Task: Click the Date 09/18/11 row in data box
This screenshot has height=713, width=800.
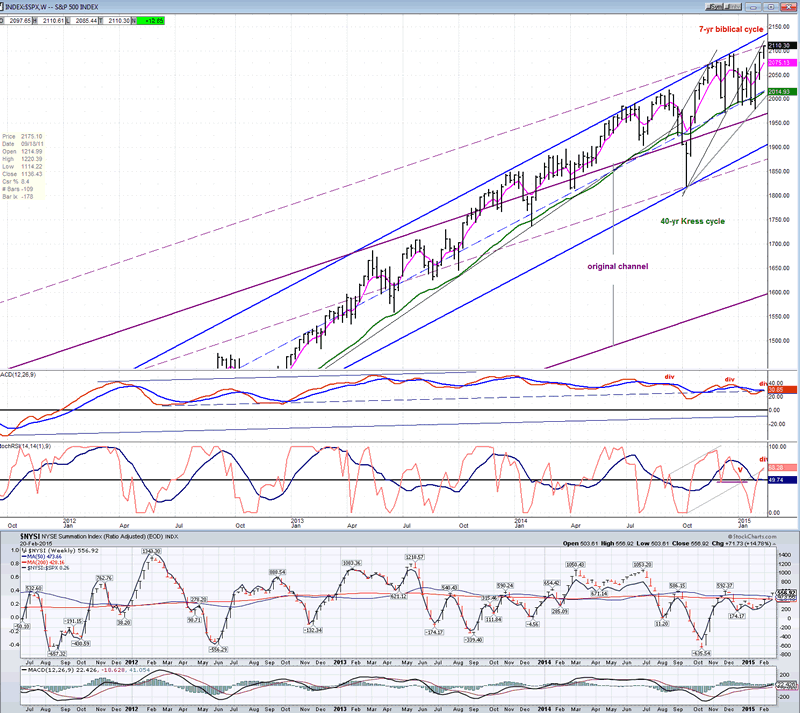Action: click(x=22, y=144)
